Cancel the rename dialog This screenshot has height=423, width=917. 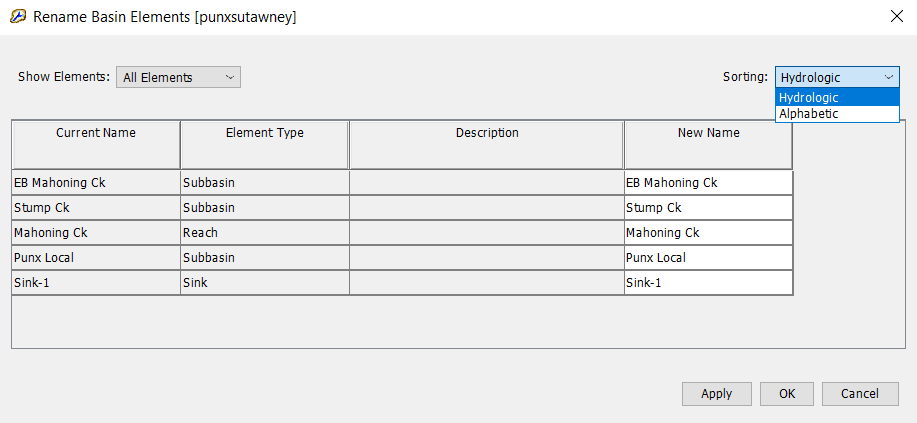pos(859,394)
